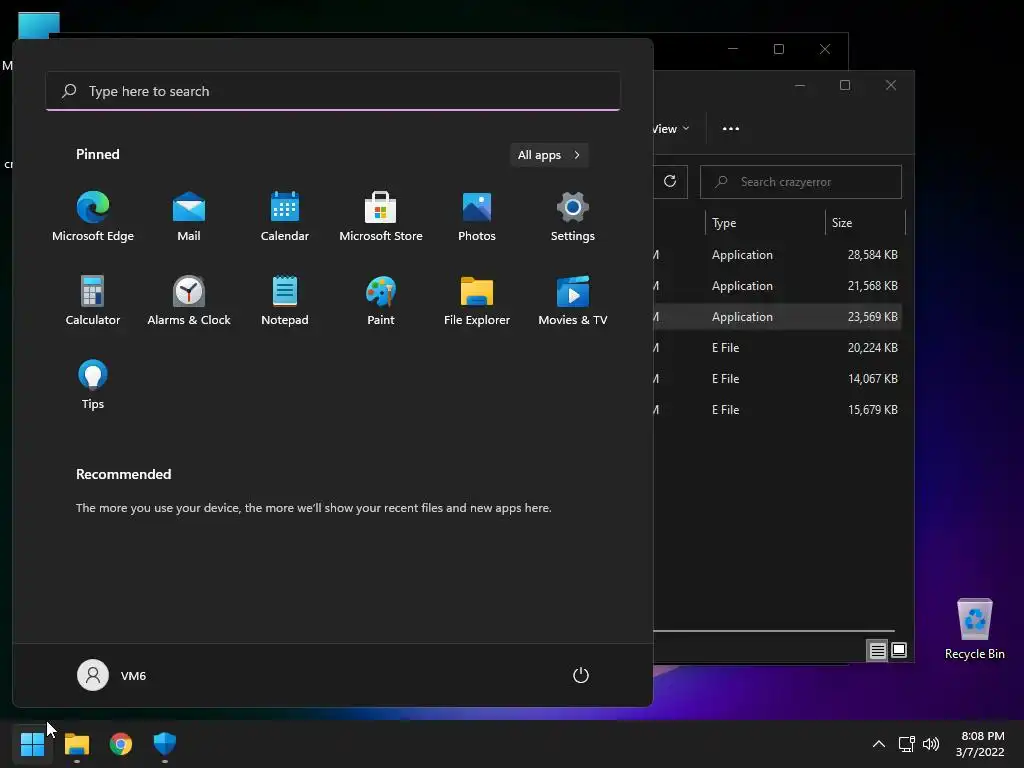Open the See more (...) menu in File Explorer
This screenshot has height=768, width=1024.
click(731, 129)
